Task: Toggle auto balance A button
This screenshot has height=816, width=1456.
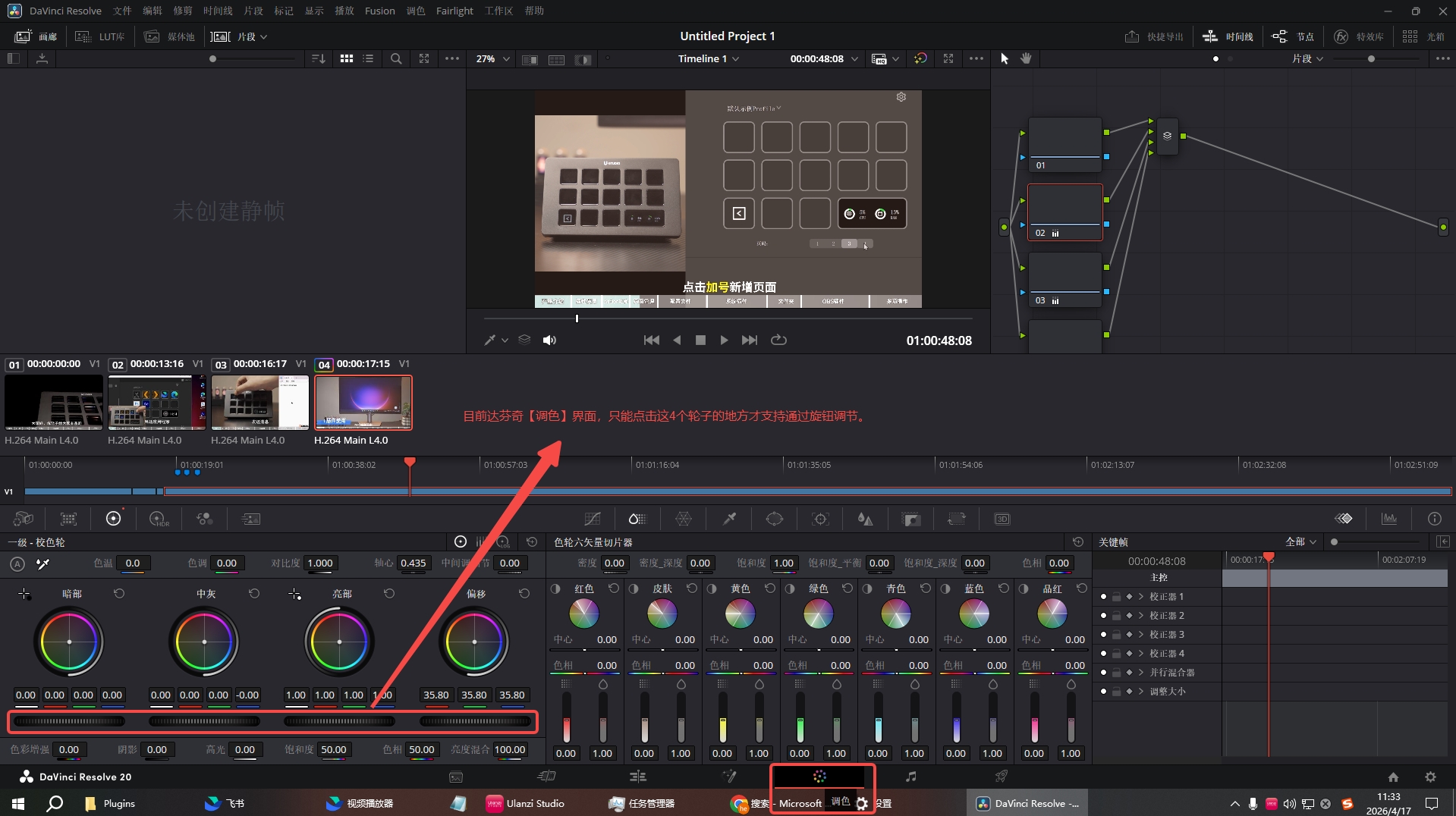Action: 17,563
